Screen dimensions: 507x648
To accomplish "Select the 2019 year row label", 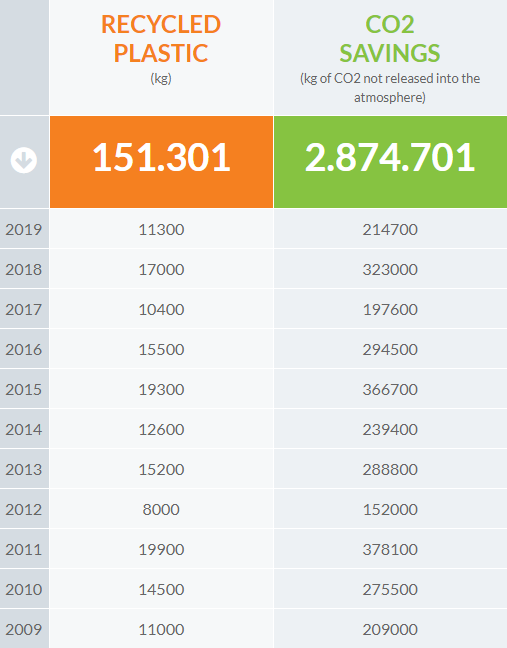I will click(24, 229).
